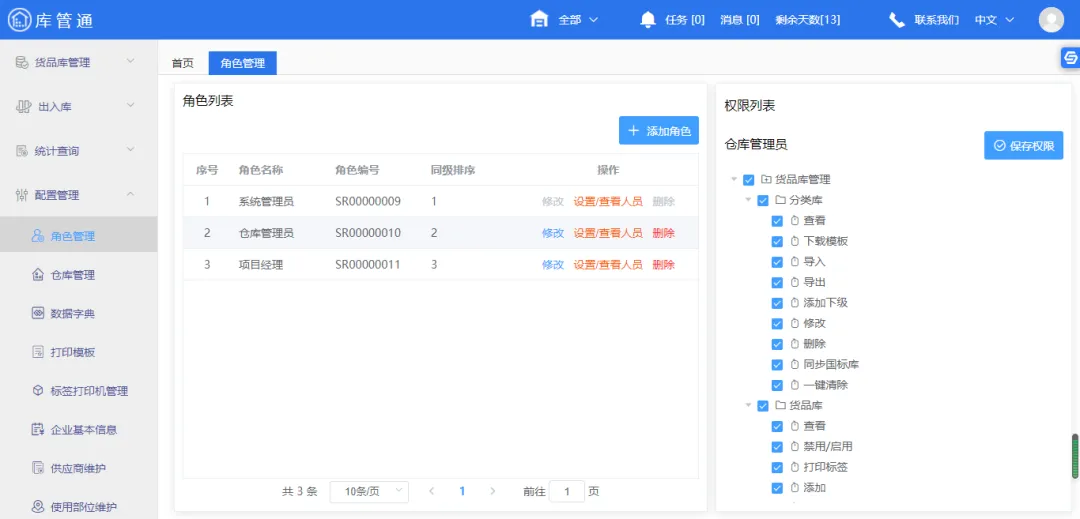Uncheck the 下载模板 permission checkbox
The height and width of the screenshot is (519, 1080).
click(x=777, y=241)
